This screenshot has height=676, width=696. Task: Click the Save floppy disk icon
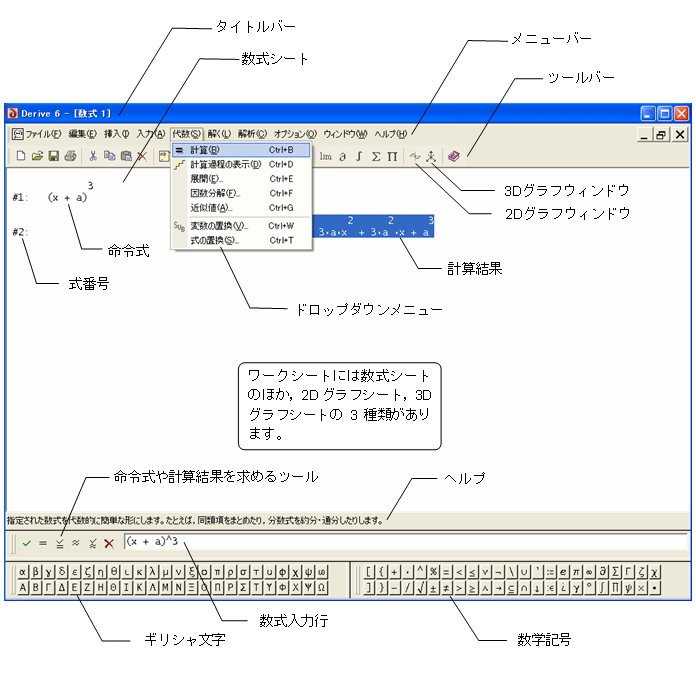(54, 156)
